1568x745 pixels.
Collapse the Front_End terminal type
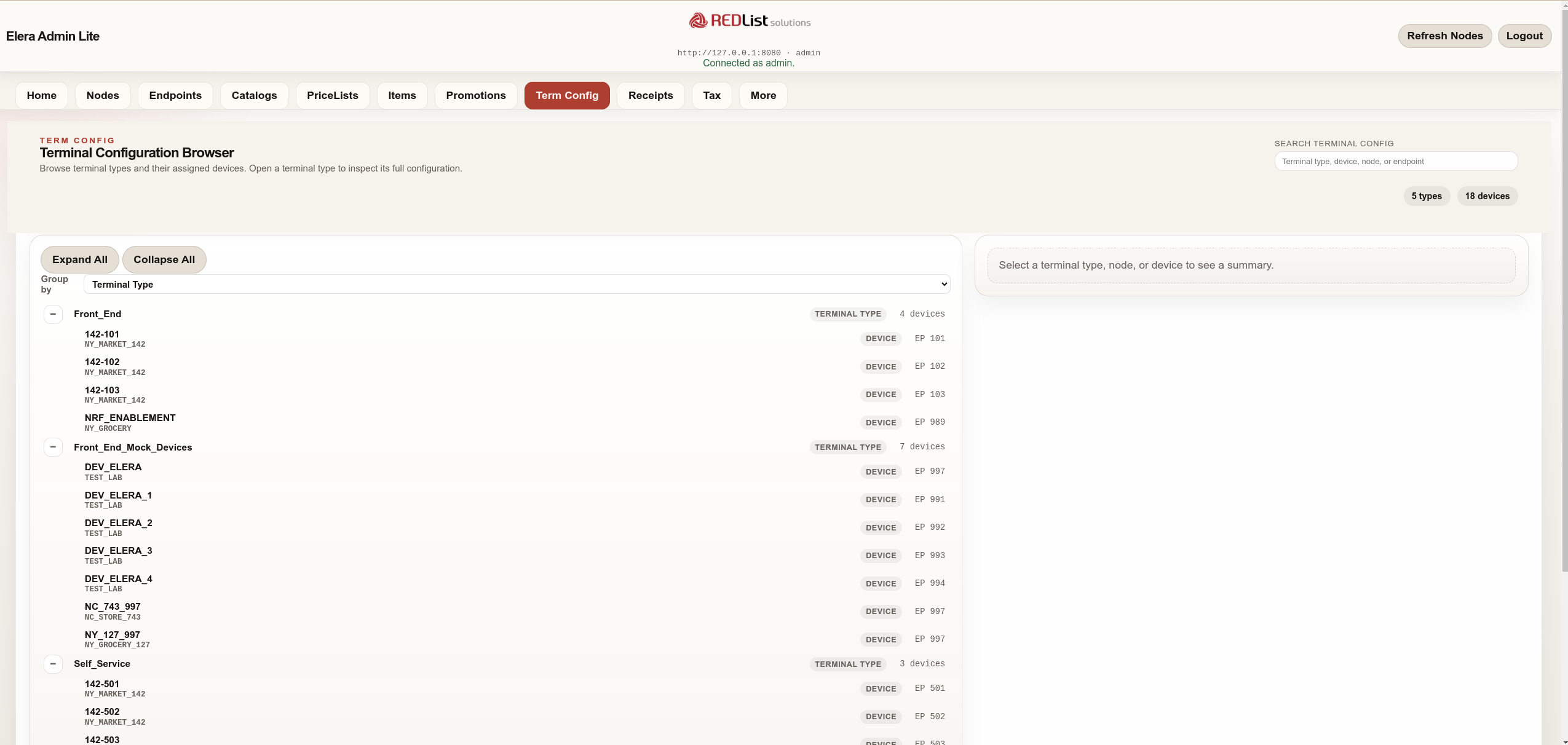(x=53, y=314)
